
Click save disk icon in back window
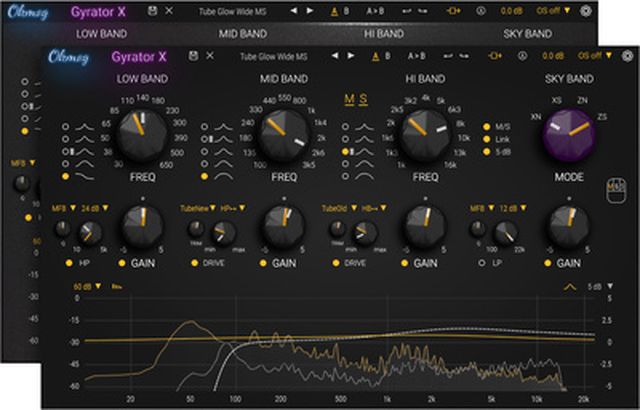click(152, 11)
